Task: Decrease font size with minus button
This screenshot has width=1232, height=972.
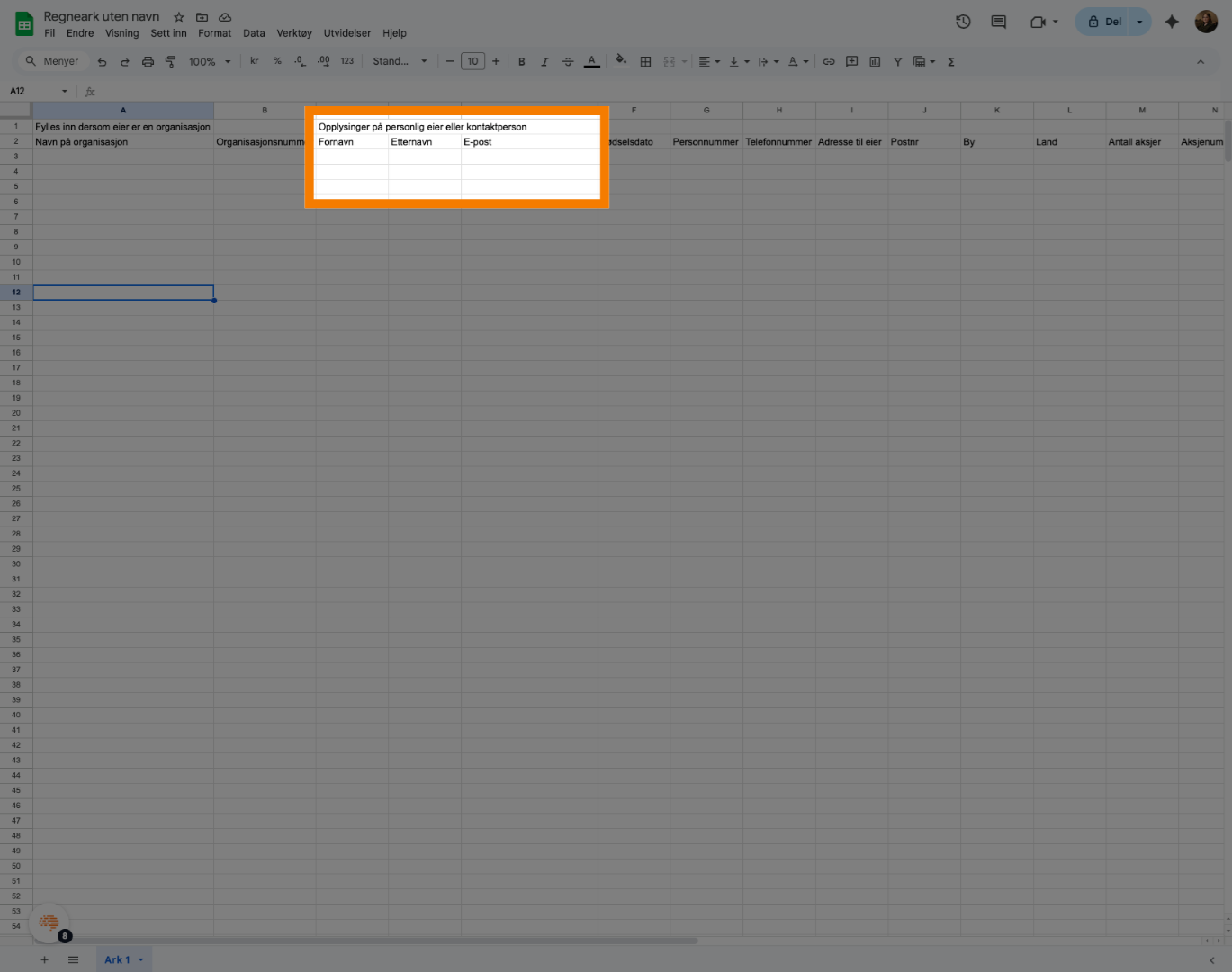Action: pos(449,61)
